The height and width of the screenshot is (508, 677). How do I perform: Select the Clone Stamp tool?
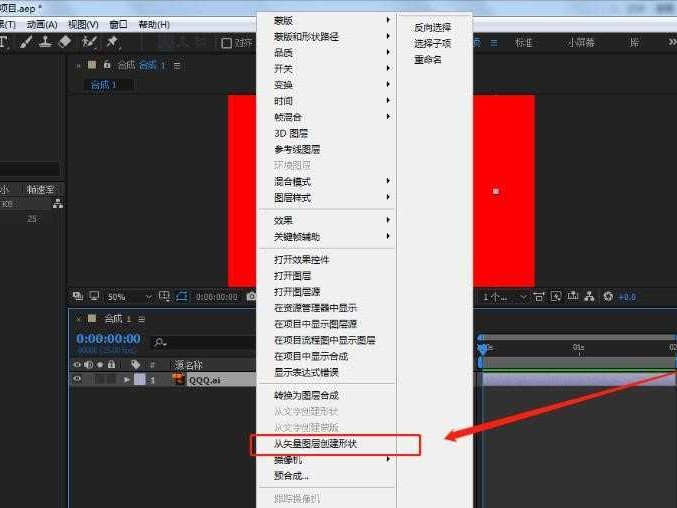pos(45,42)
